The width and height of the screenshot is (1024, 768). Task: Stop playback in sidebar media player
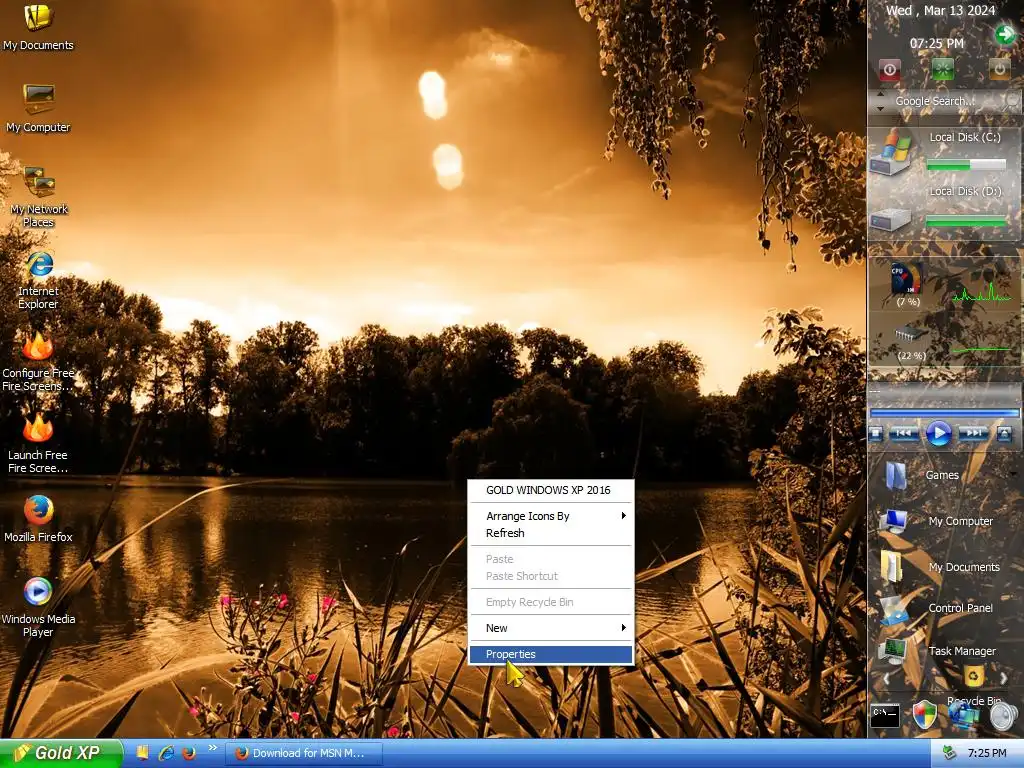[x=876, y=433]
